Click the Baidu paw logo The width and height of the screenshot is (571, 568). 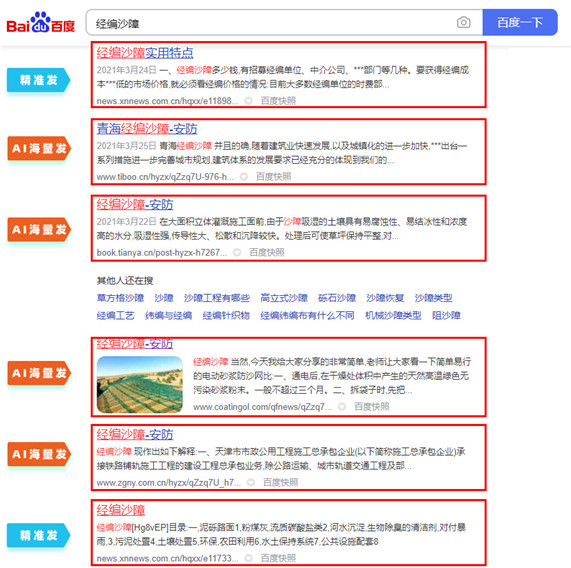pos(40,22)
